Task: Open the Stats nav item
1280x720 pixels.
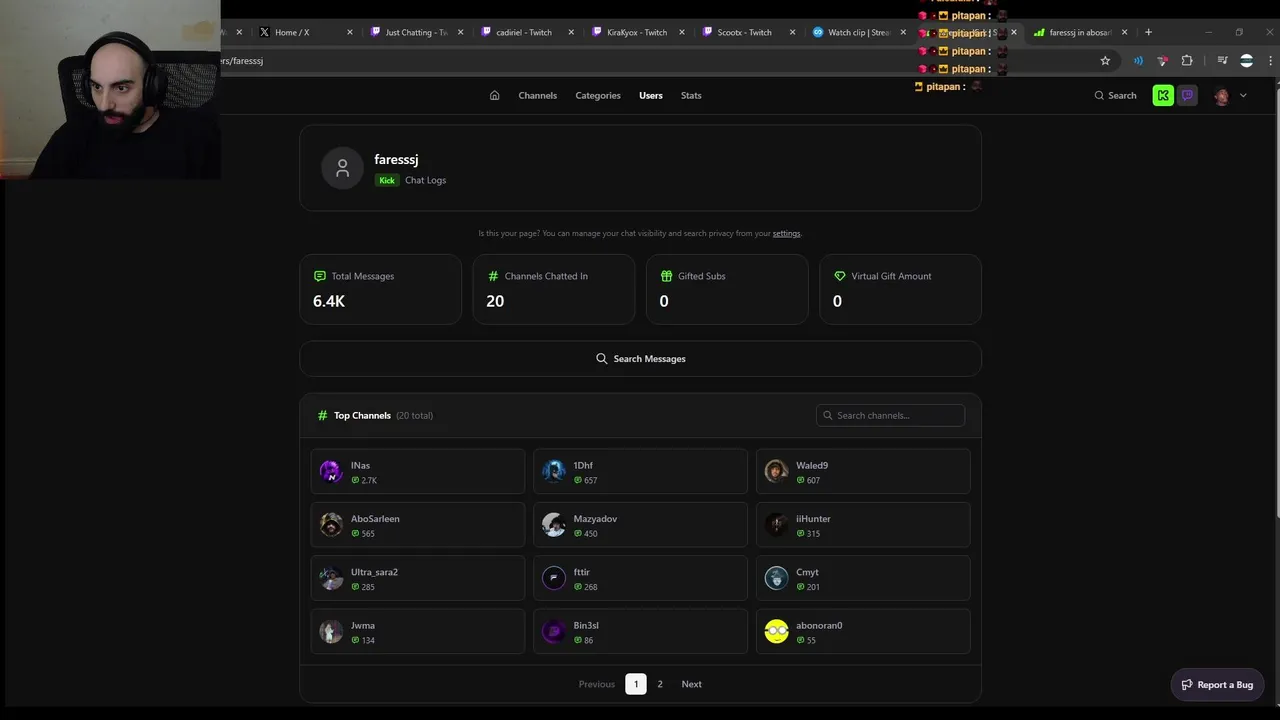Action: 691,95
